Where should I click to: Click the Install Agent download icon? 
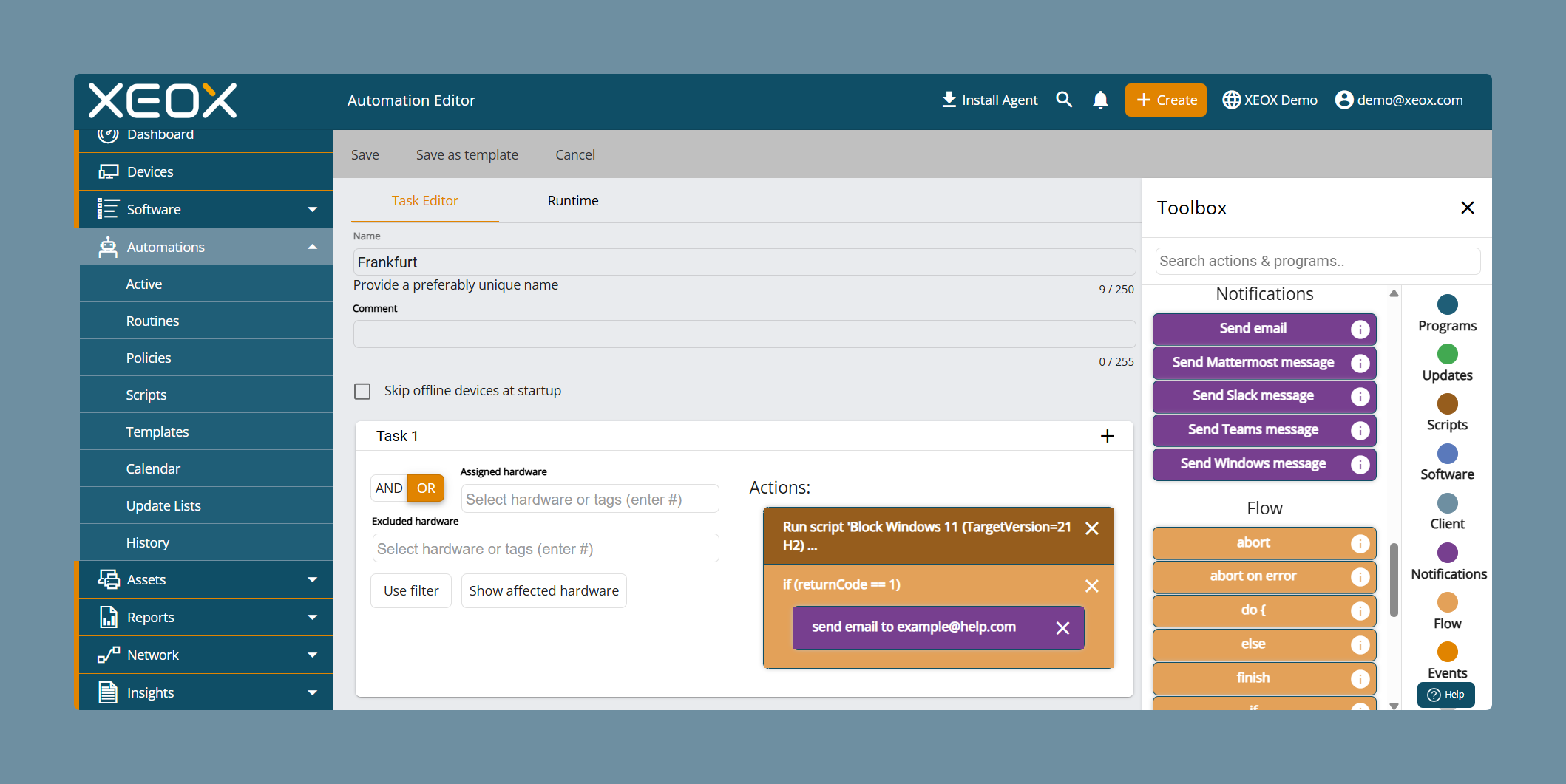949,100
